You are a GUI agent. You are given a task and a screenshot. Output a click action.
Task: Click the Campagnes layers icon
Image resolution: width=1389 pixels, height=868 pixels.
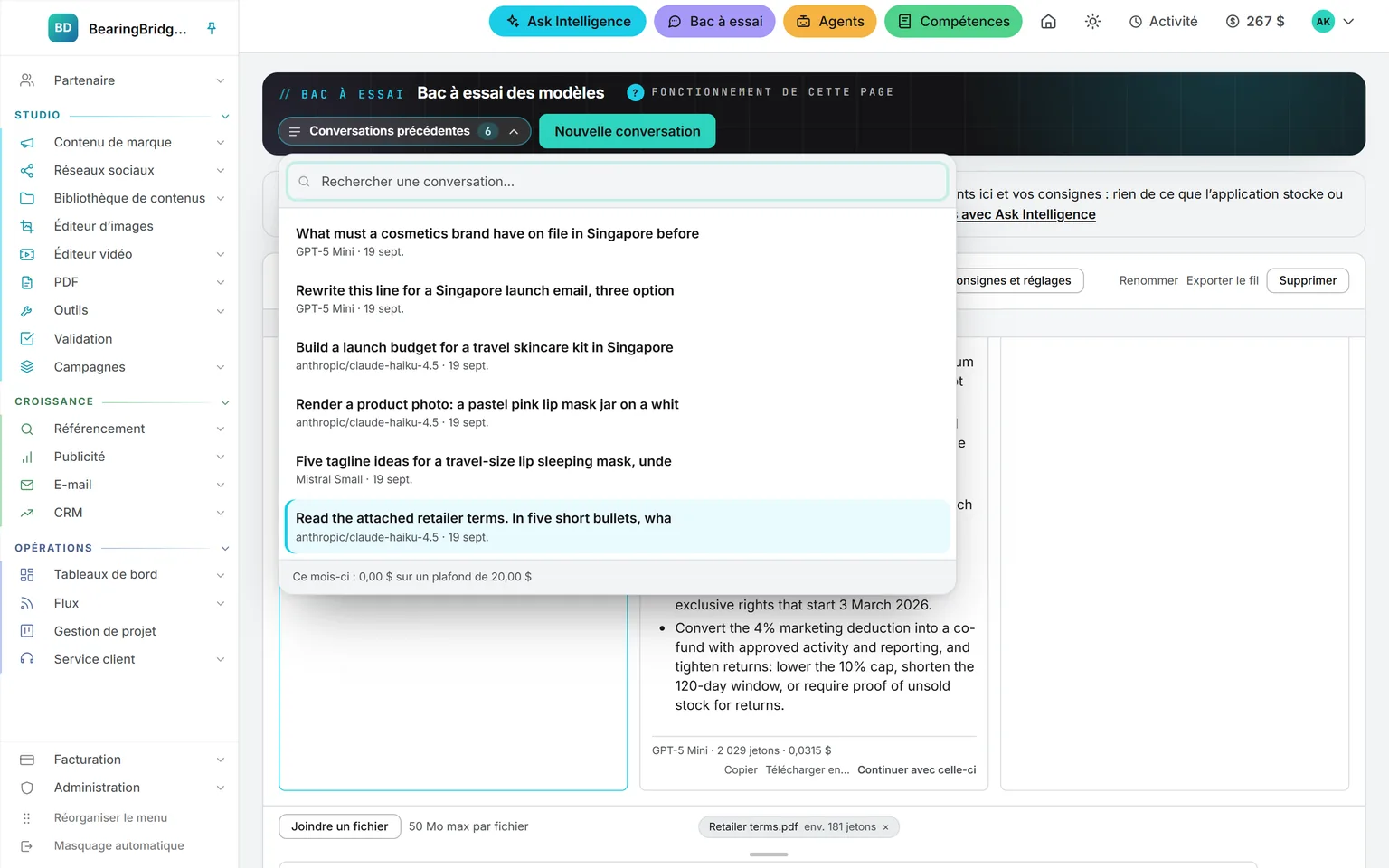(27, 367)
